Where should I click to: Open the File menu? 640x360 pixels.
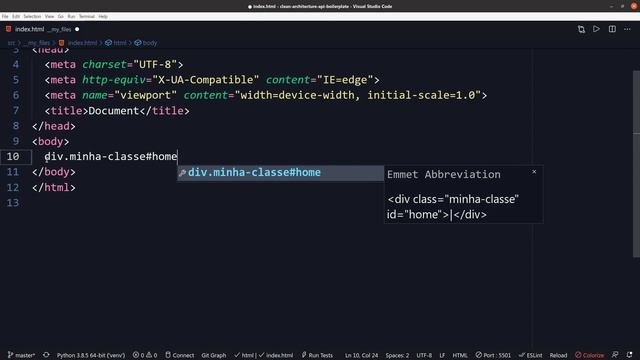pyautogui.click(x=5, y=16)
